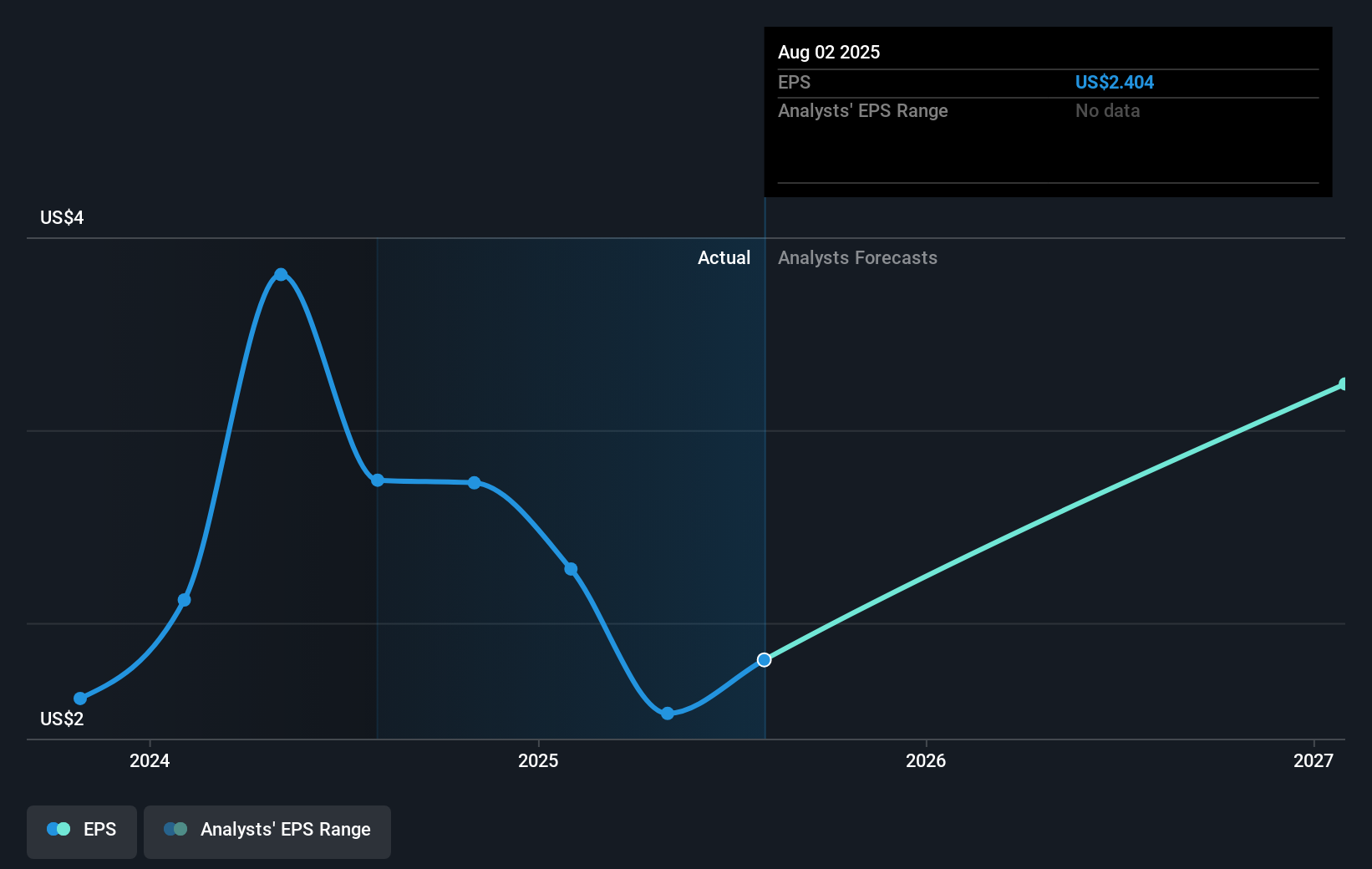Open the Analysts Forecasts section
Screen dimensions: 1372x869
pos(857,258)
